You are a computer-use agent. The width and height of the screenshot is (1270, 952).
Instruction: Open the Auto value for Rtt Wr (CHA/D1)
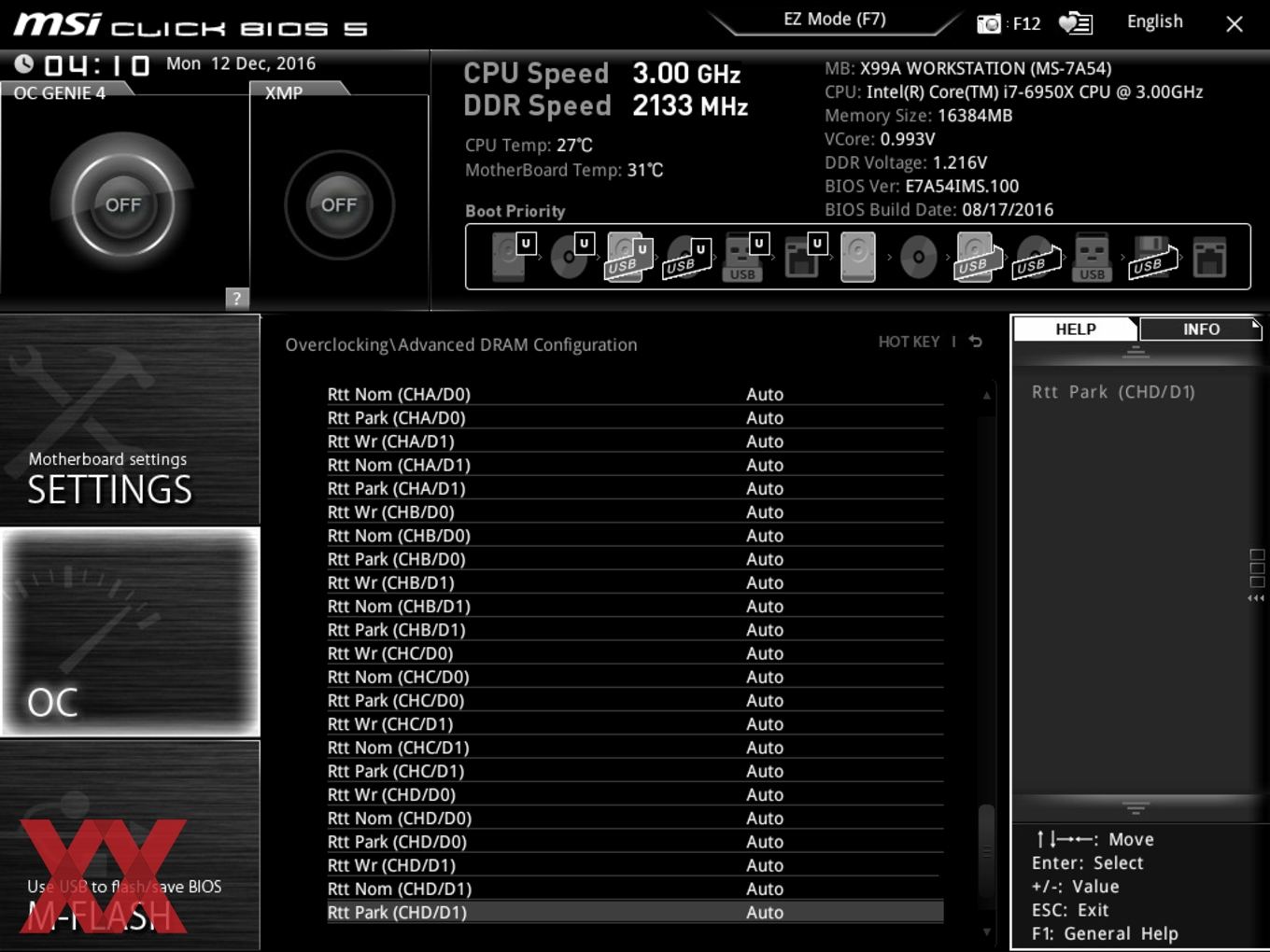pos(764,441)
